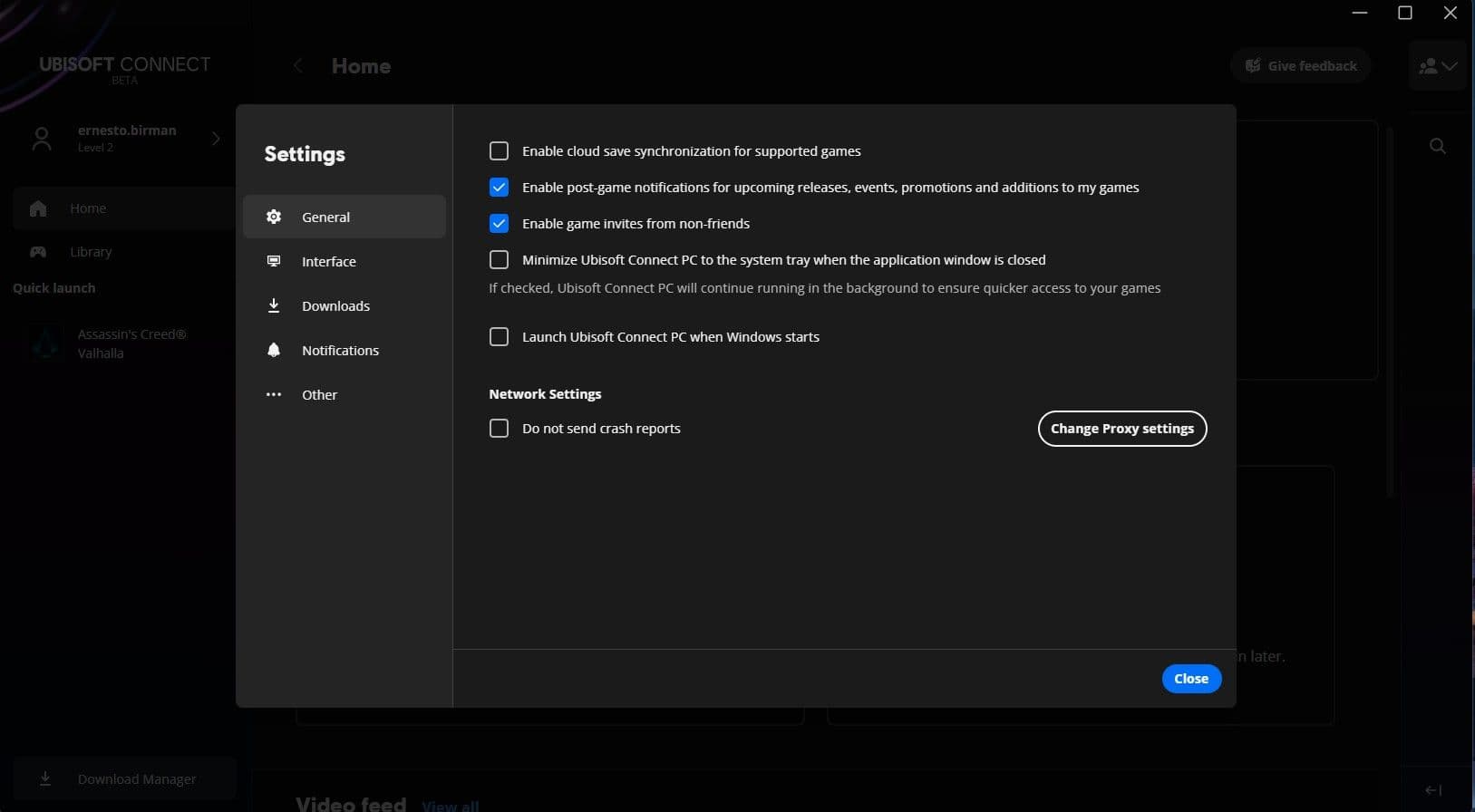Viewport: 1475px width, 812px height.
Task: Click the back arrow beside Home
Action: click(x=298, y=66)
